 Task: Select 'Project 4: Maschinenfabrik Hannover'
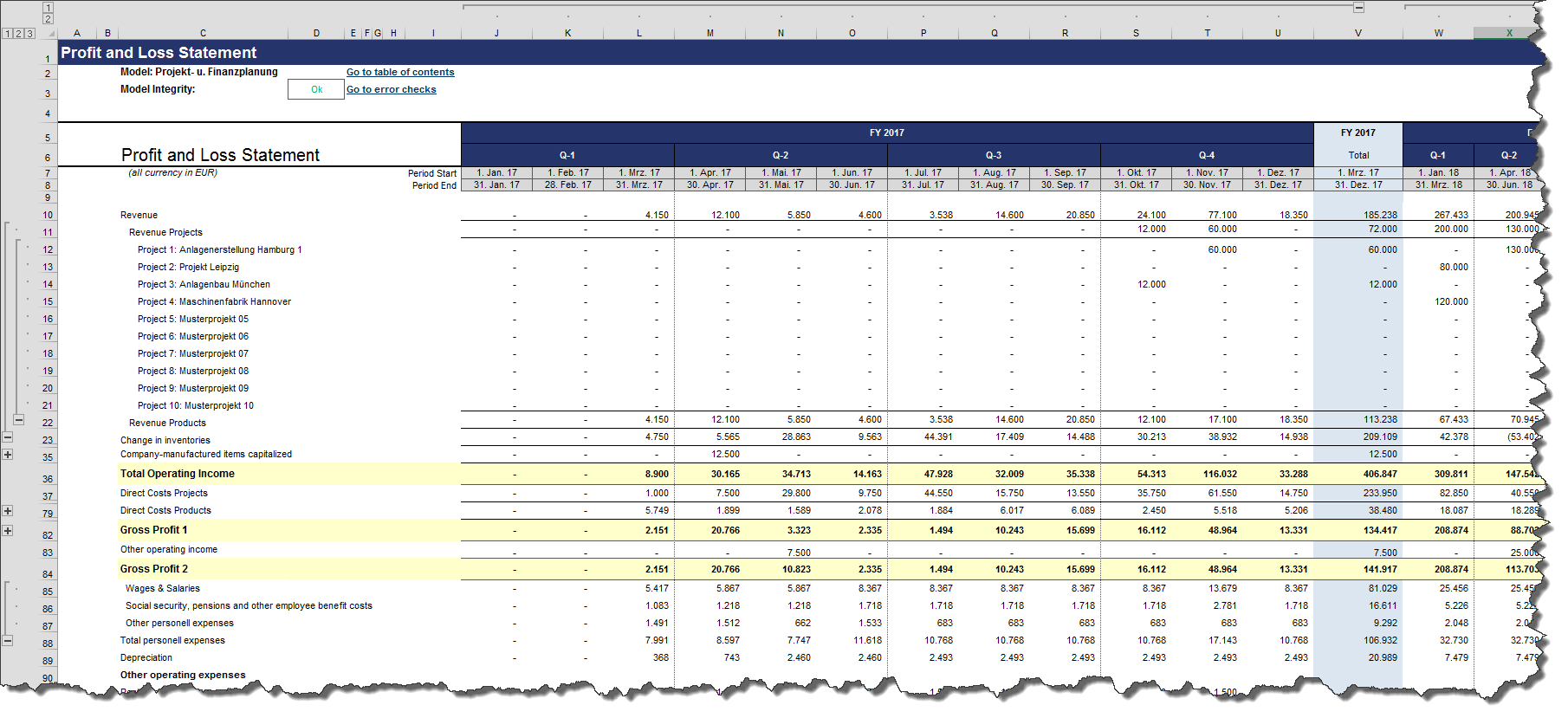(214, 301)
